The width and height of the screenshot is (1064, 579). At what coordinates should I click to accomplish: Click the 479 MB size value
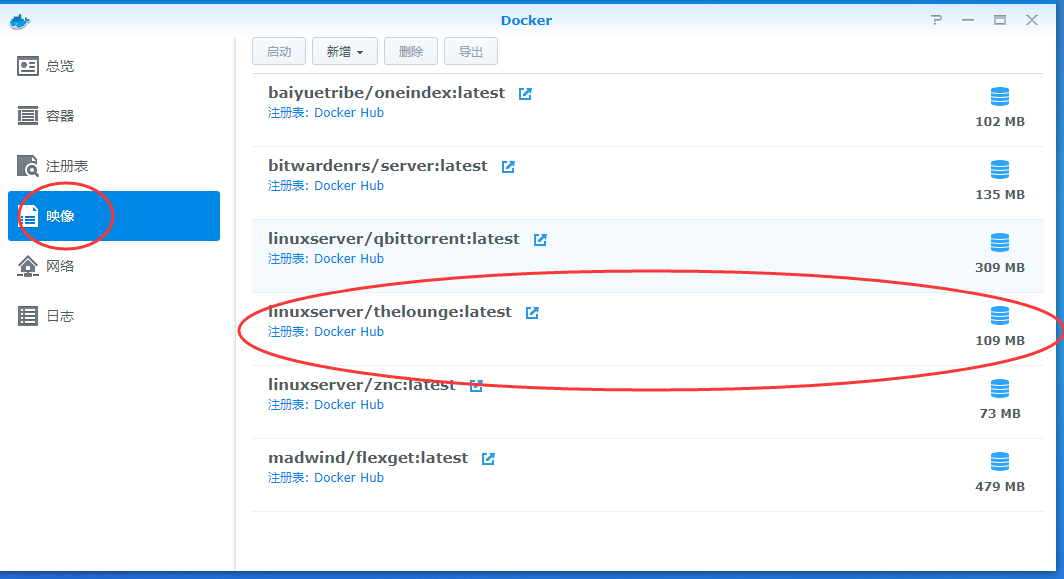tap(1000, 487)
